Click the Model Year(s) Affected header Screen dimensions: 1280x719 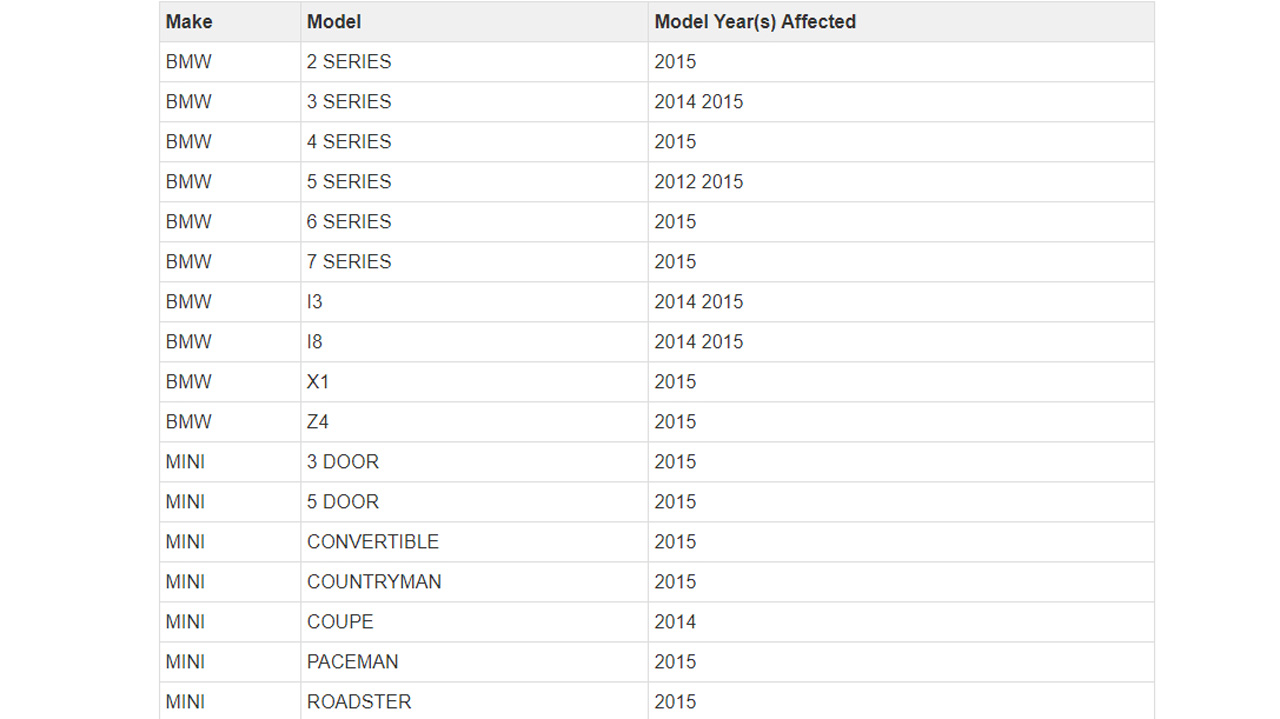pyautogui.click(x=755, y=22)
